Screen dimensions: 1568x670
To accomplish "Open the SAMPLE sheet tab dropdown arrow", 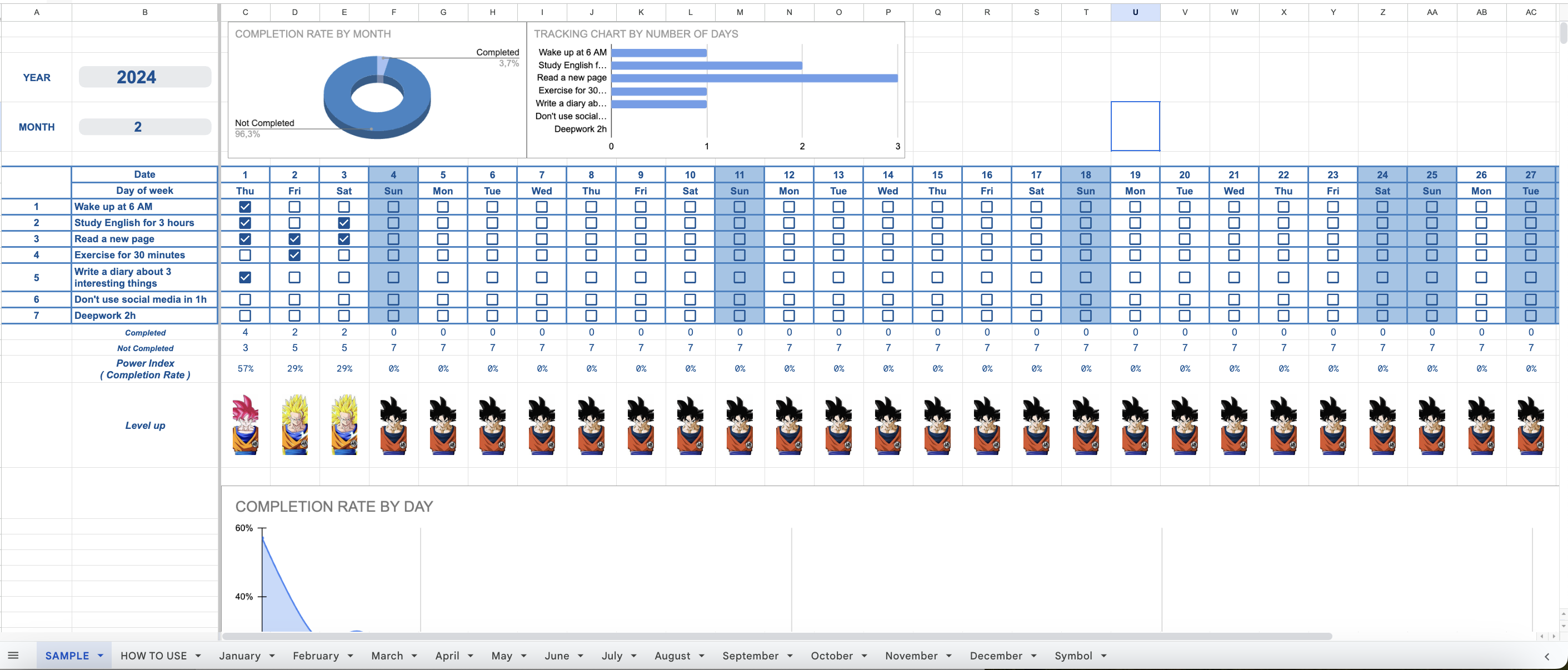I will (101, 656).
